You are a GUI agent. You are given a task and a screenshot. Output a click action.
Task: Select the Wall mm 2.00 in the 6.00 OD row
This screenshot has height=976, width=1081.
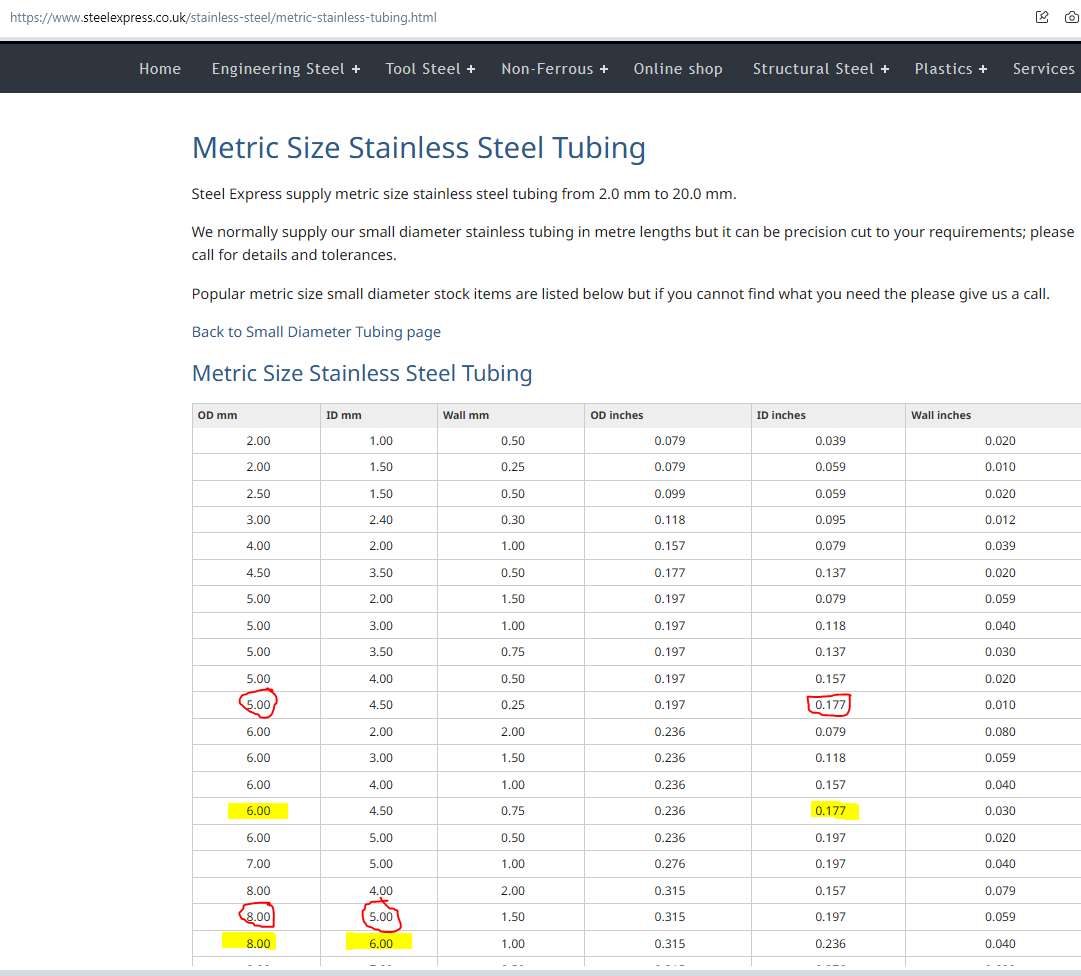(x=513, y=731)
